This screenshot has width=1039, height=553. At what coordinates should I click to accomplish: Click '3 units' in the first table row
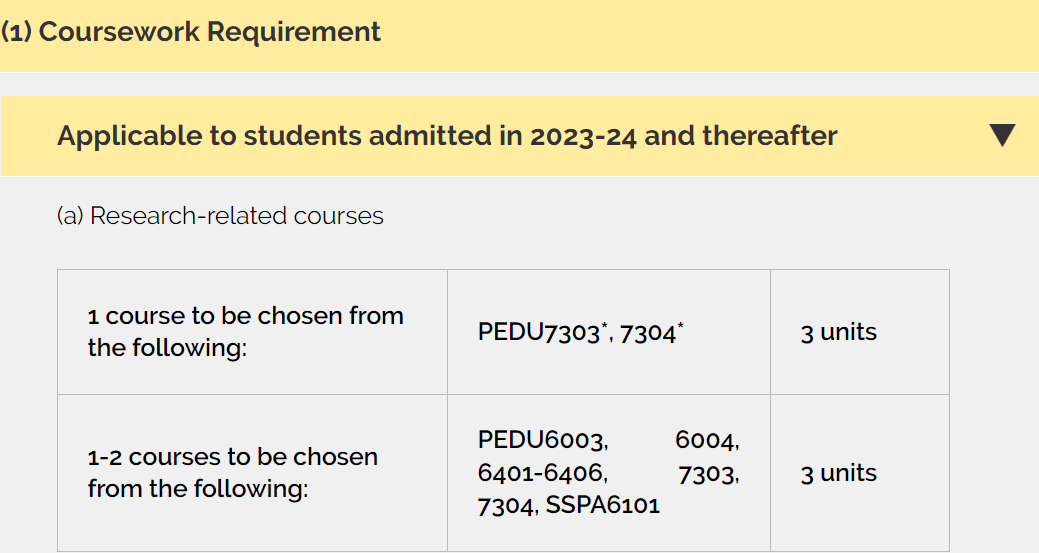pyautogui.click(x=838, y=332)
